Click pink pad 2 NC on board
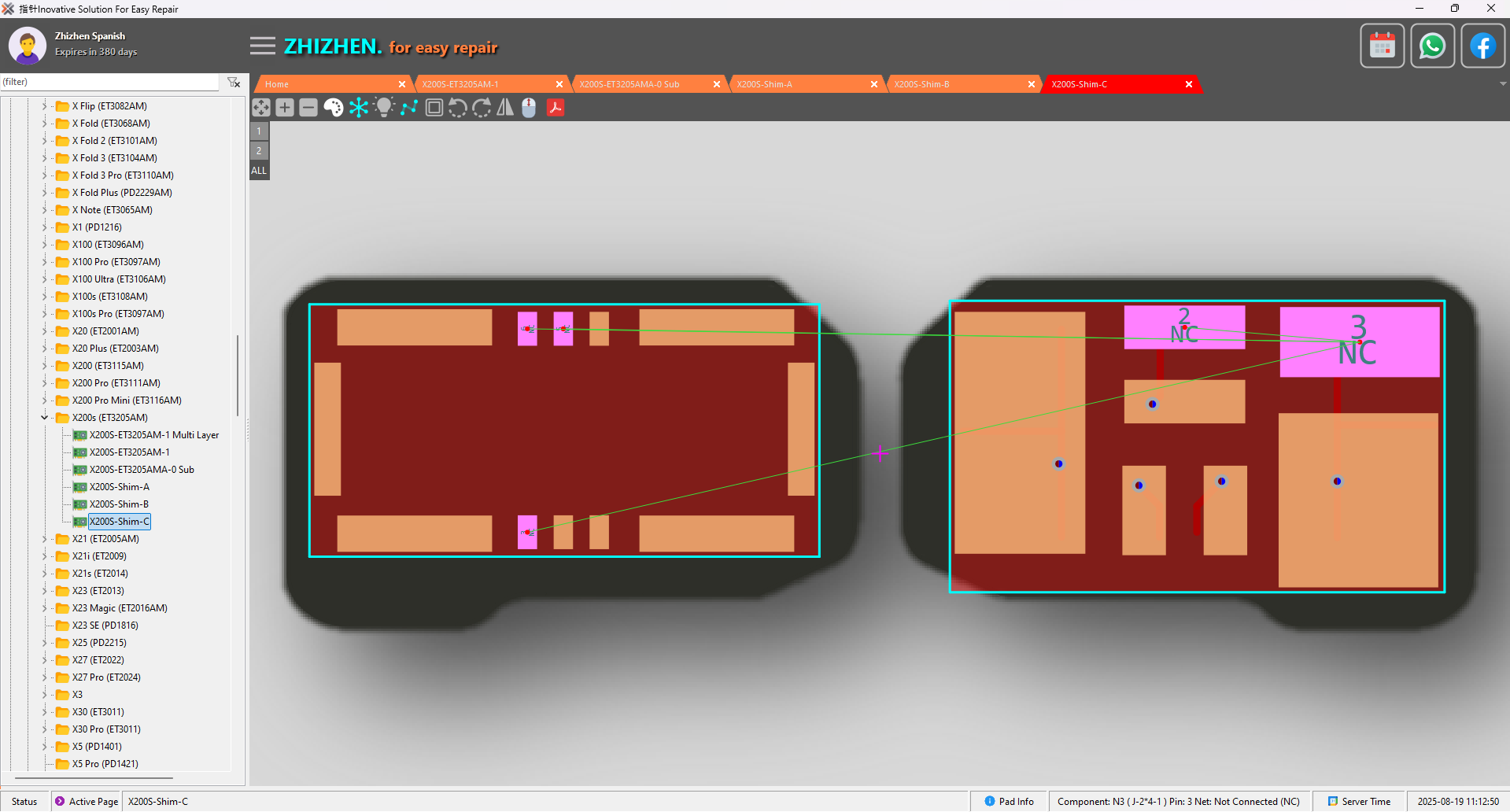1510x812 pixels. (x=1184, y=327)
